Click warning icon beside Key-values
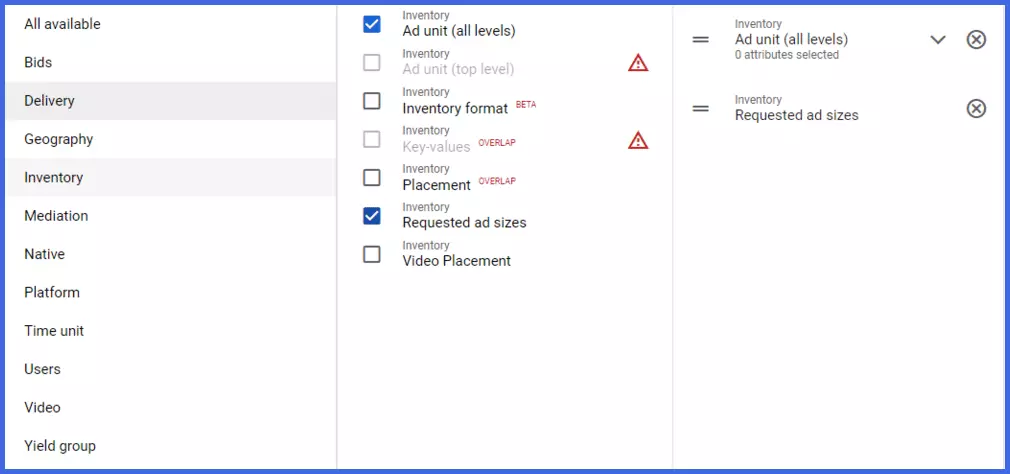 (x=638, y=140)
